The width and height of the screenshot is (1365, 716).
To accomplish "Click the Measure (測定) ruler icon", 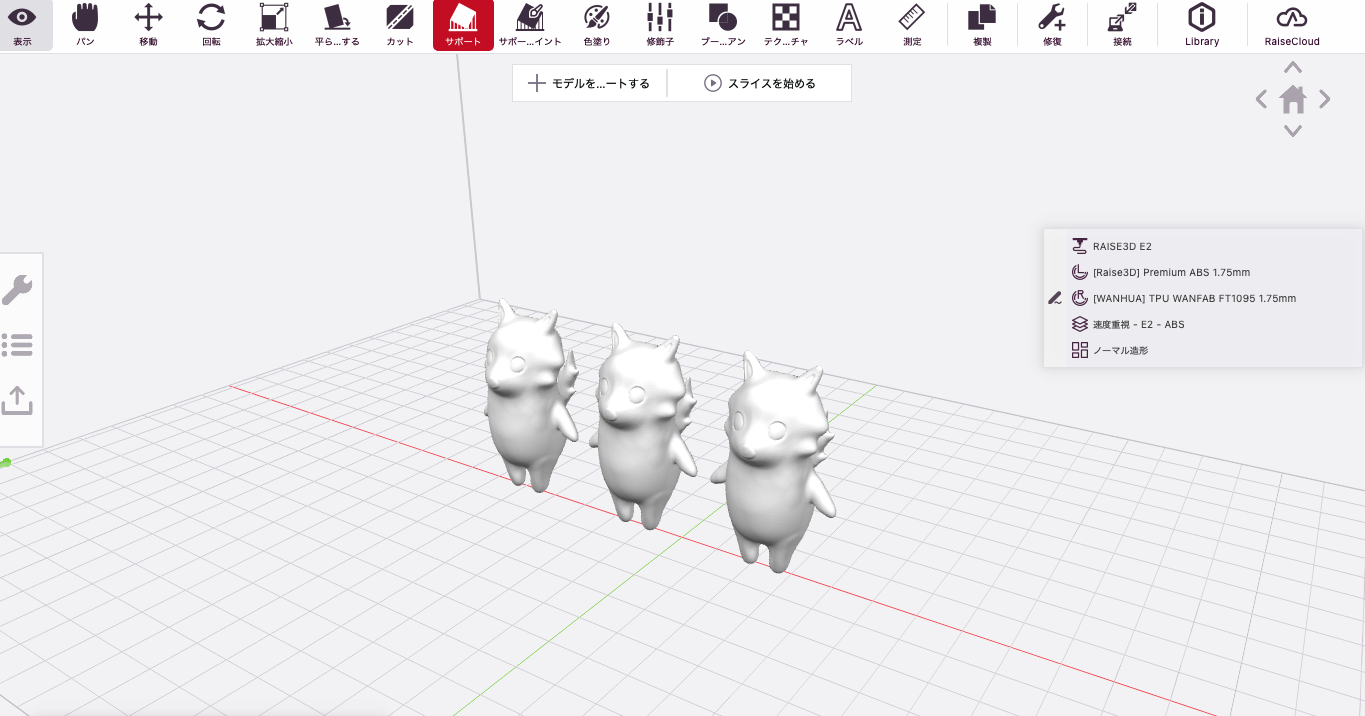I will coord(911,24).
